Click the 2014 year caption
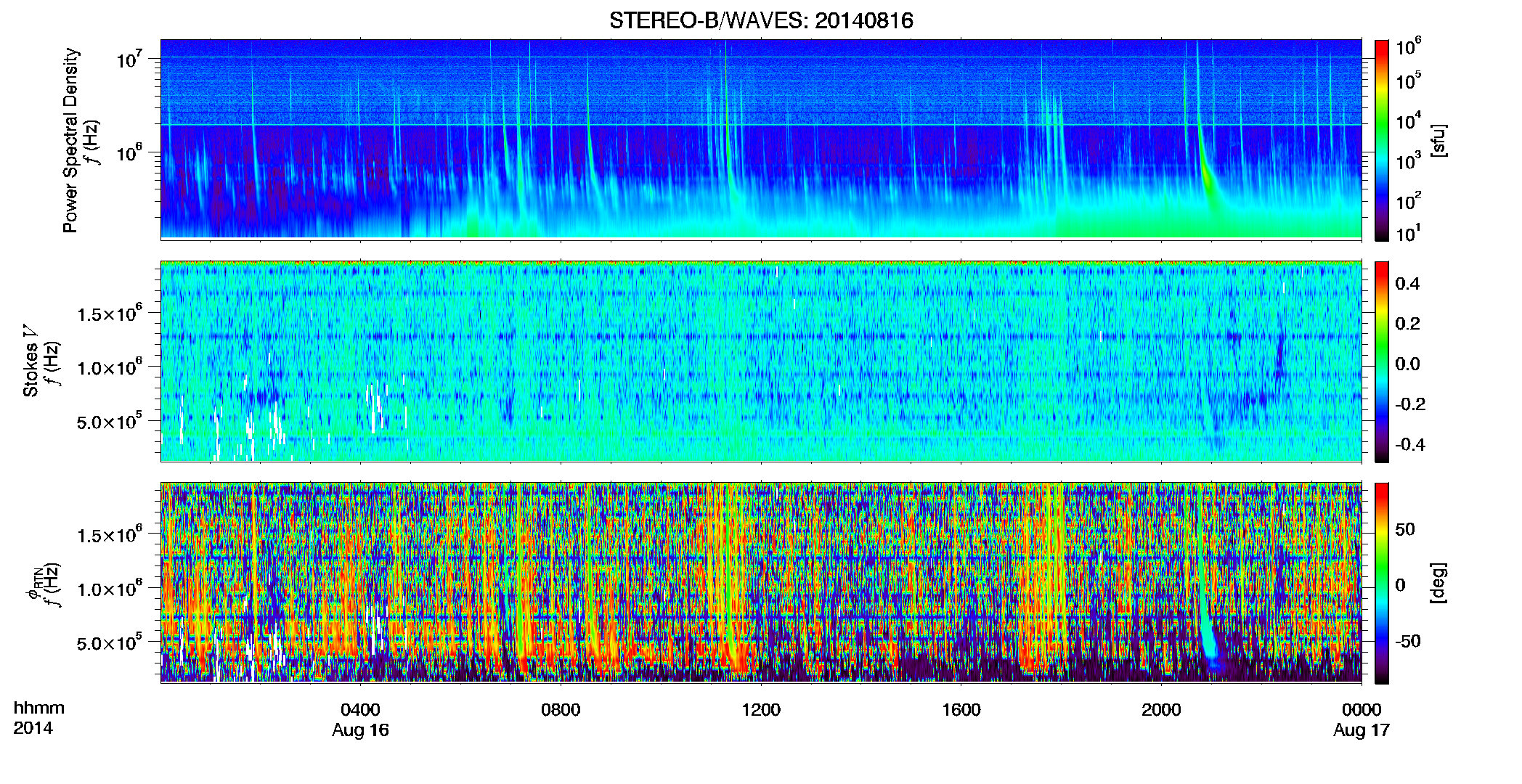This screenshot has width=1522, height=784. (x=33, y=728)
